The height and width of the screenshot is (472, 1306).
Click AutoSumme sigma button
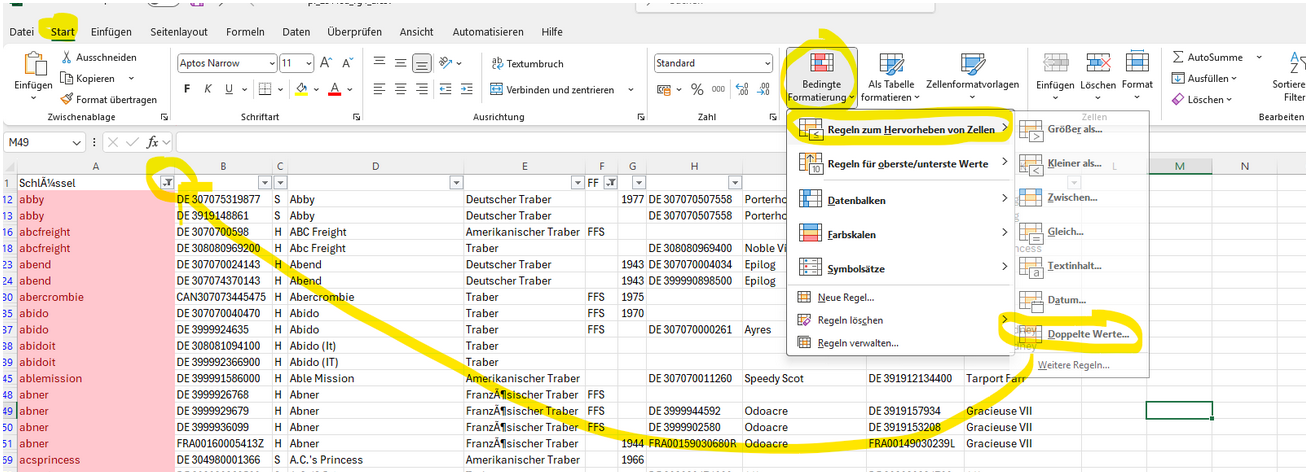(x=1206, y=57)
